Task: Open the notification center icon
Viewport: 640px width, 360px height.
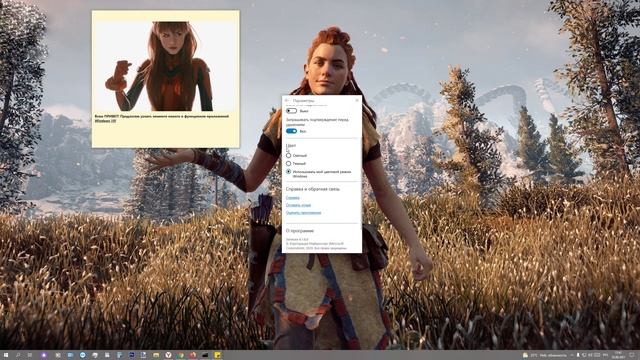Action: tap(631, 356)
